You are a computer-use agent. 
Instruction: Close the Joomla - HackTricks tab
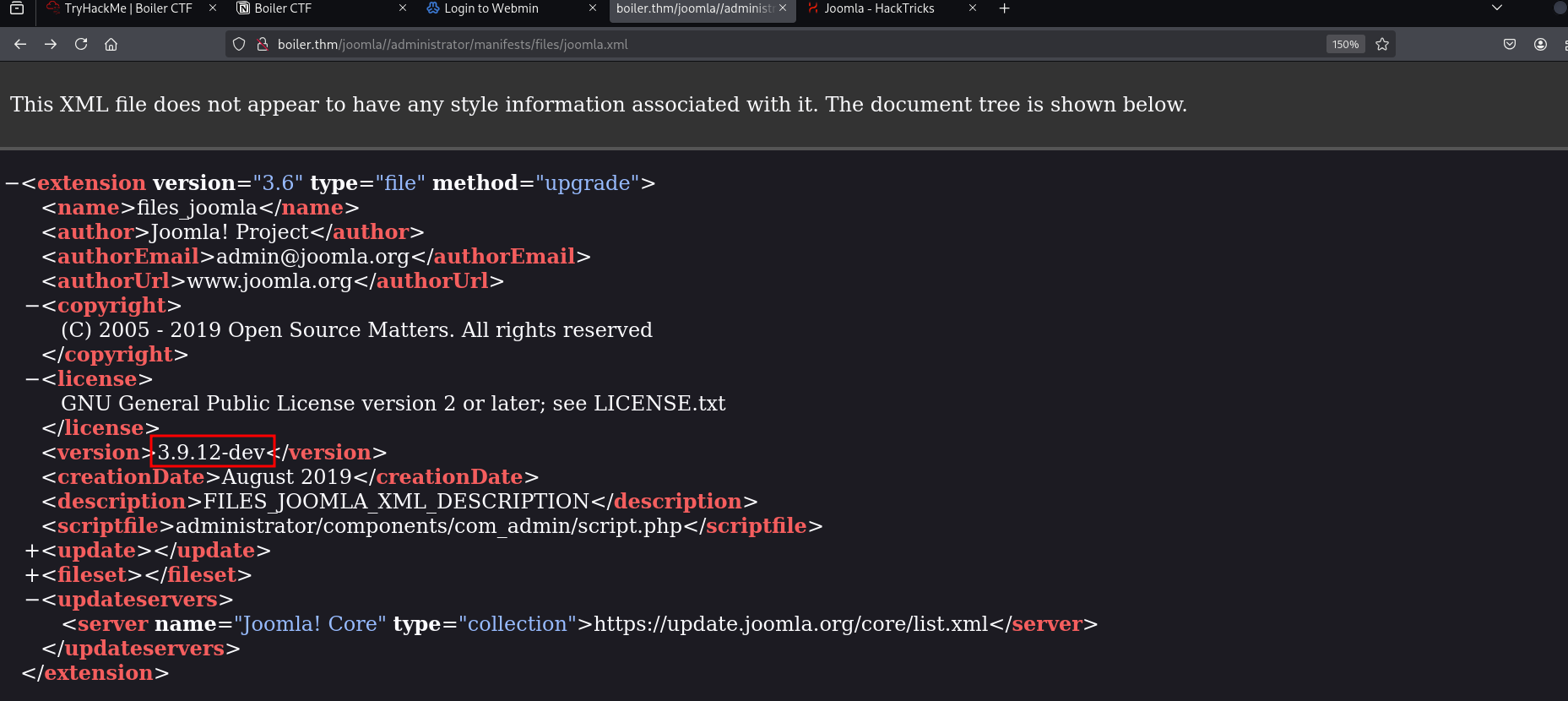click(973, 8)
